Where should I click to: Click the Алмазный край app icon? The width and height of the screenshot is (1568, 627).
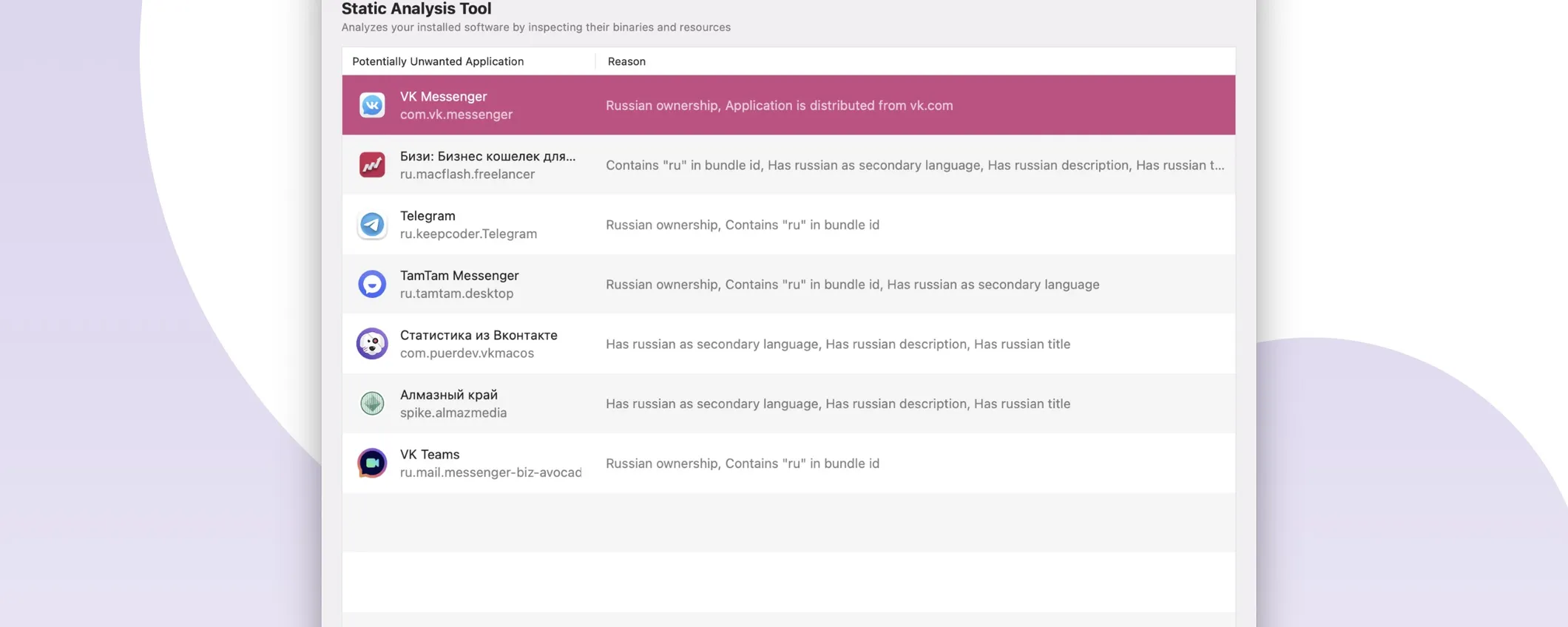tap(372, 404)
